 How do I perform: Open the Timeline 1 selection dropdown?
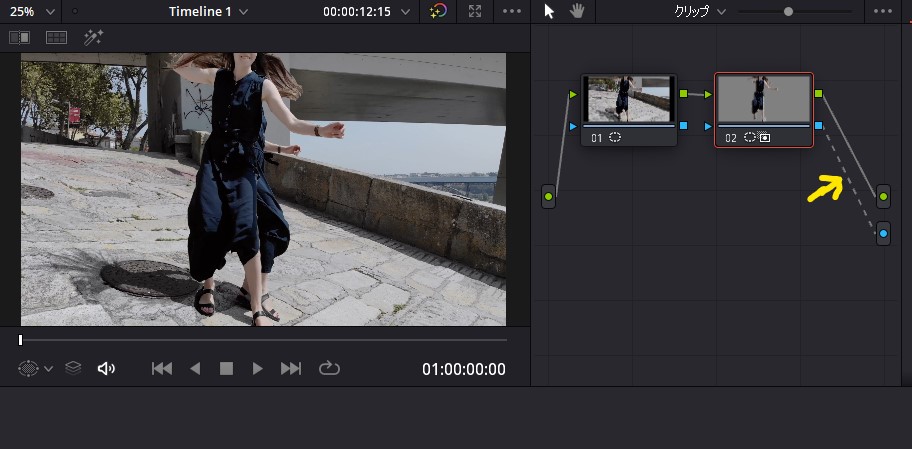click(208, 12)
